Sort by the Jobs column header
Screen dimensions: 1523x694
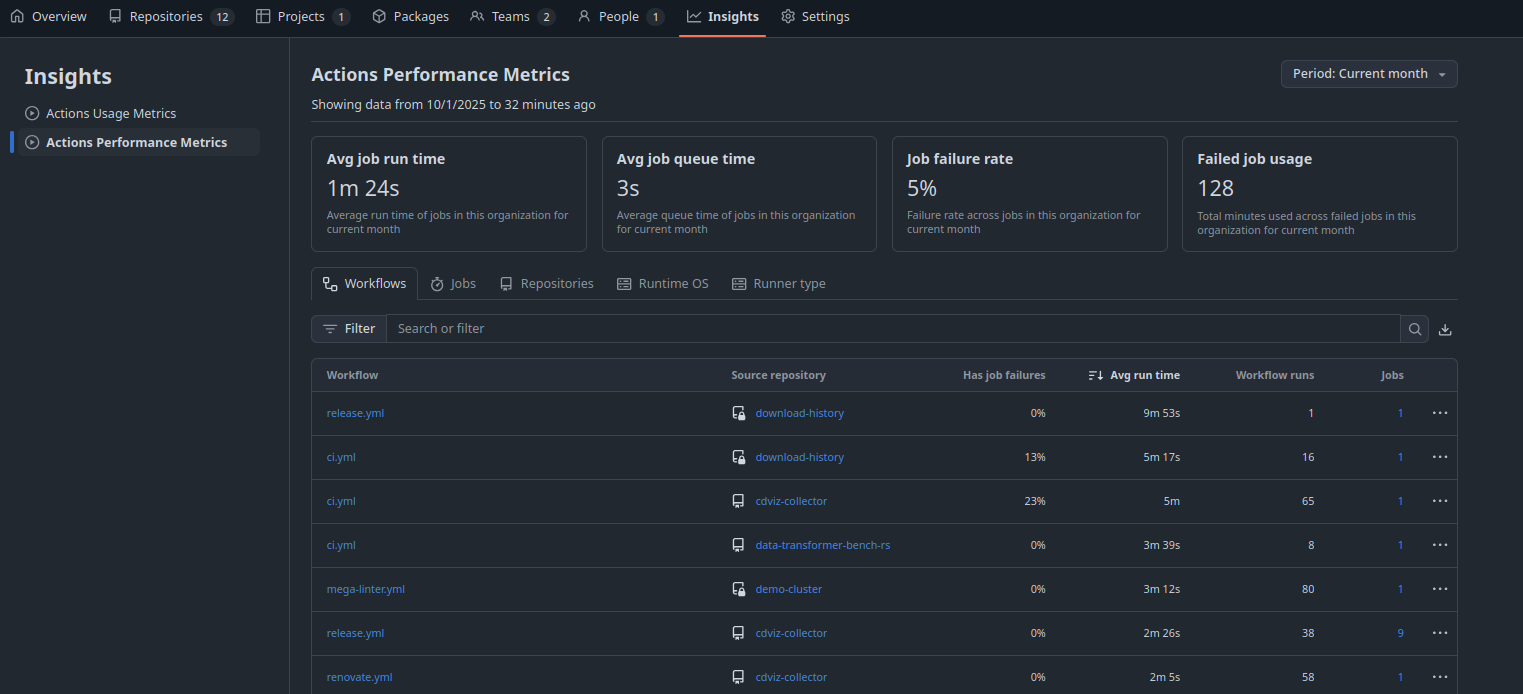point(1392,375)
